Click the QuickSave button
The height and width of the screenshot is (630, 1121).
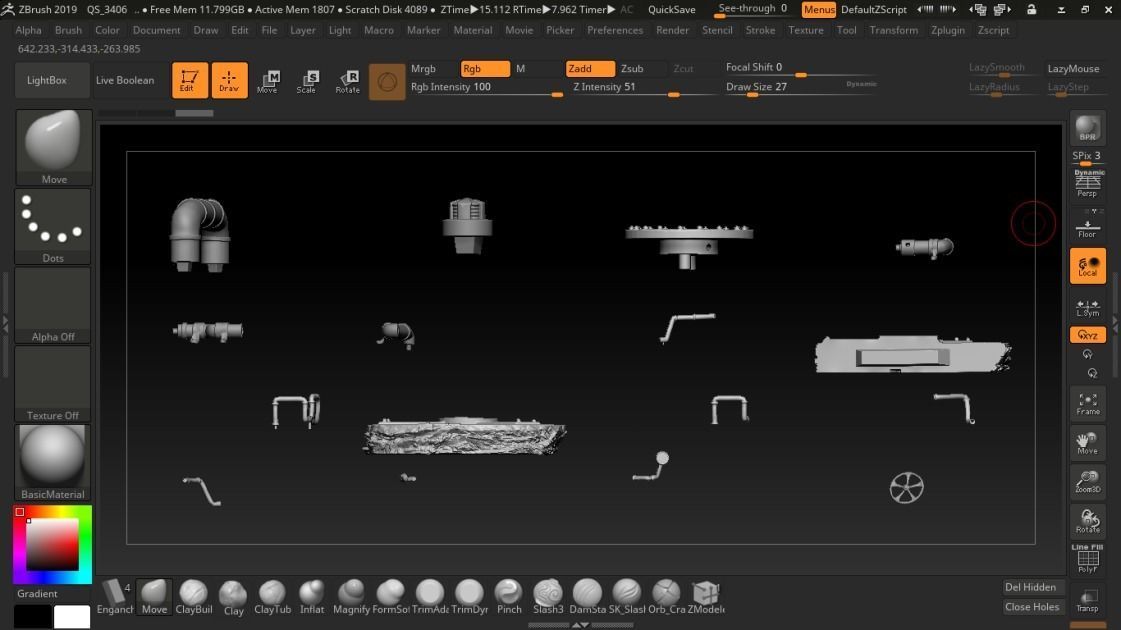(671, 9)
